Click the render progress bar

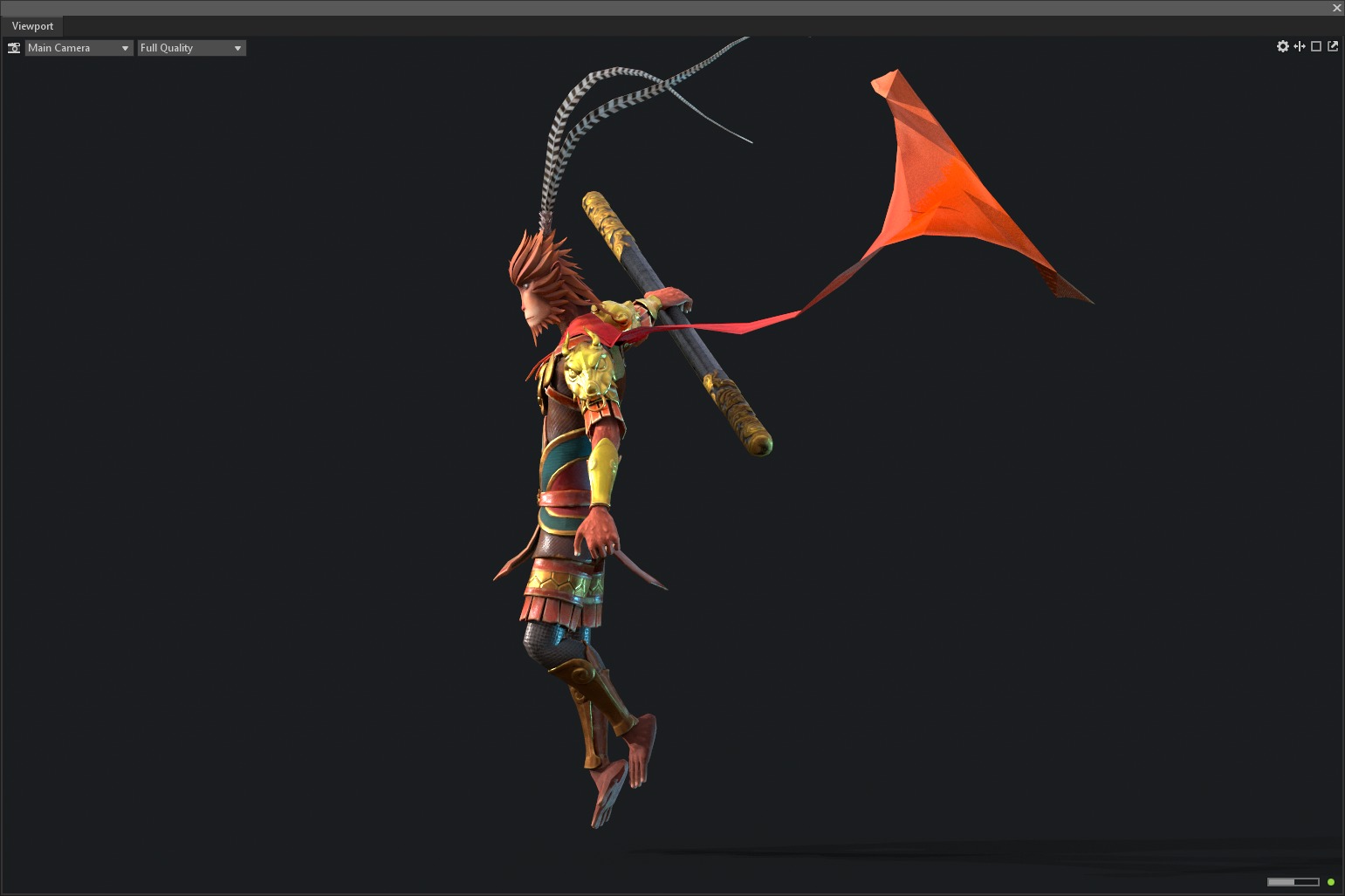[1293, 882]
